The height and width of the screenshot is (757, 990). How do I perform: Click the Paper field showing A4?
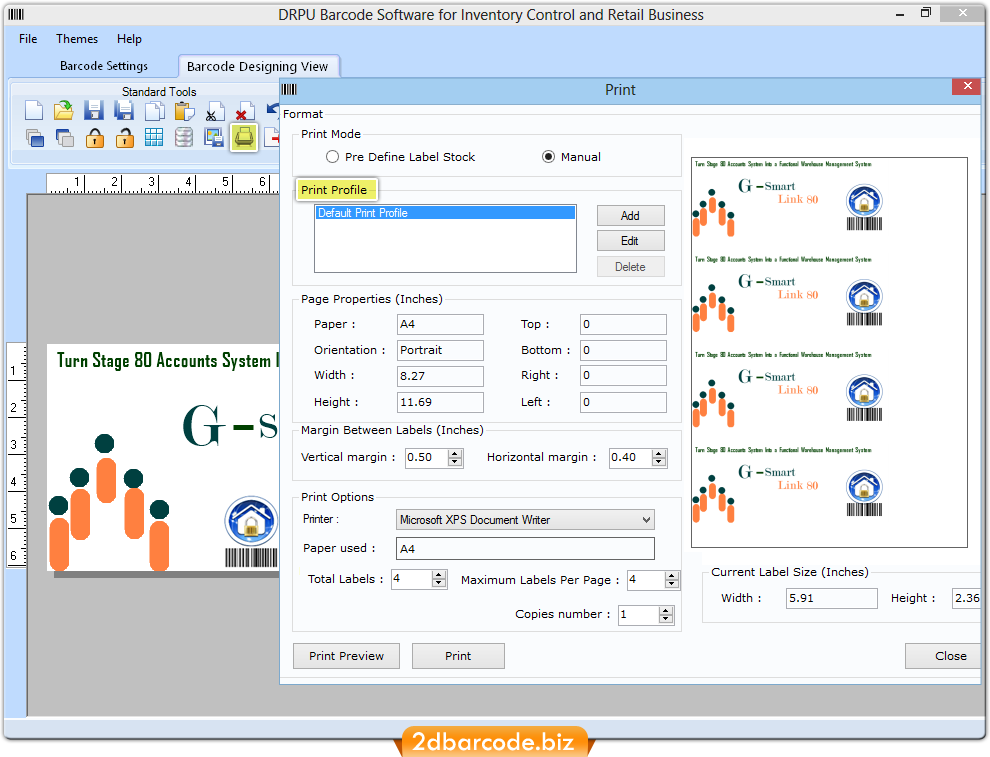click(x=440, y=324)
